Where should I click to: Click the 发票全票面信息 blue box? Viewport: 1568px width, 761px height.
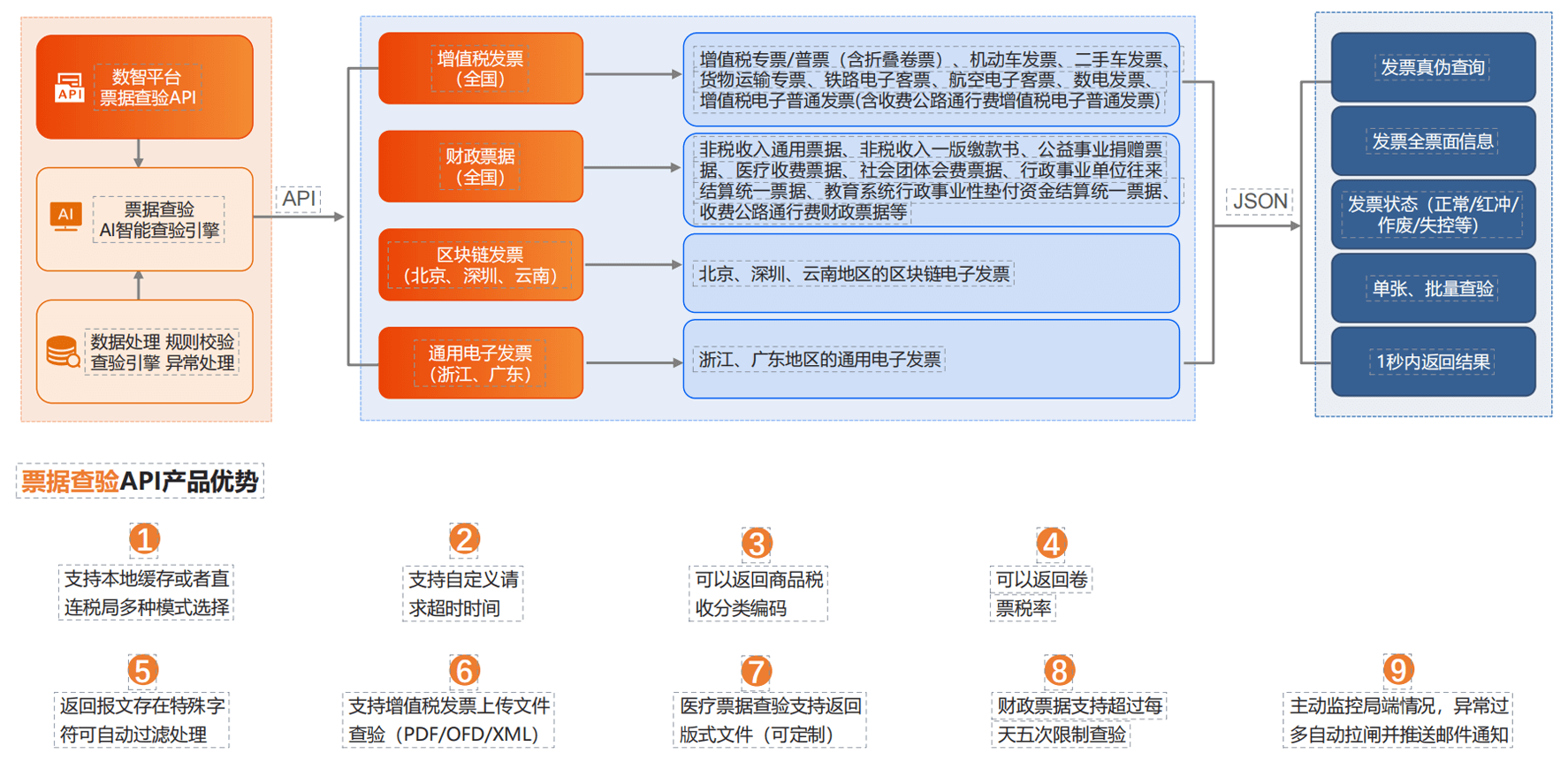[1433, 141]
